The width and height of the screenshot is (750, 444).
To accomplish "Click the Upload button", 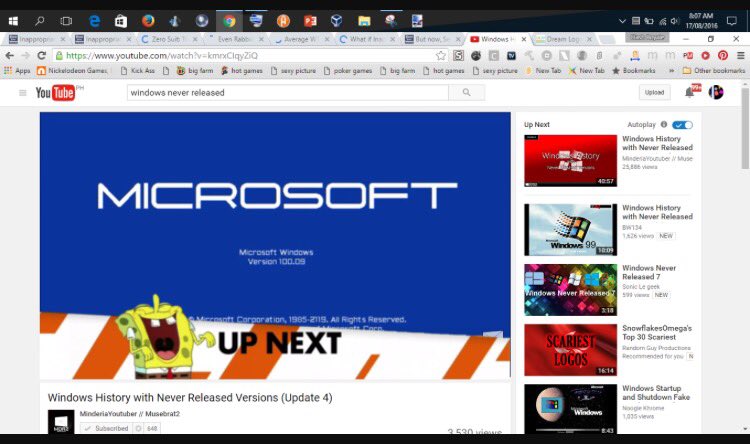I will pyautogui.click(x=654, y=92).
